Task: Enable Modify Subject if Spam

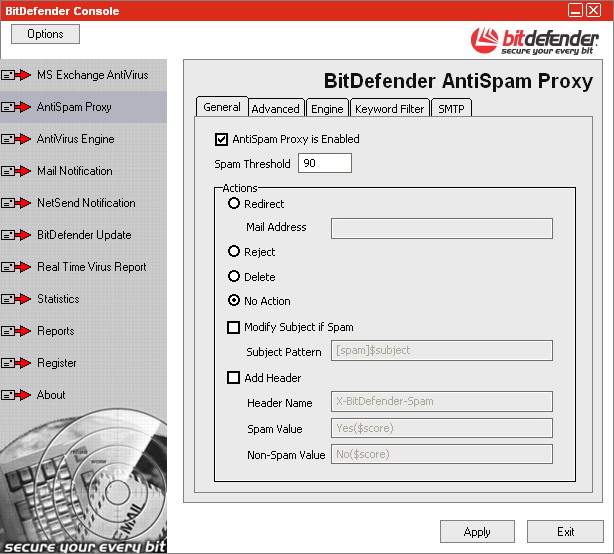Action: 233,327
